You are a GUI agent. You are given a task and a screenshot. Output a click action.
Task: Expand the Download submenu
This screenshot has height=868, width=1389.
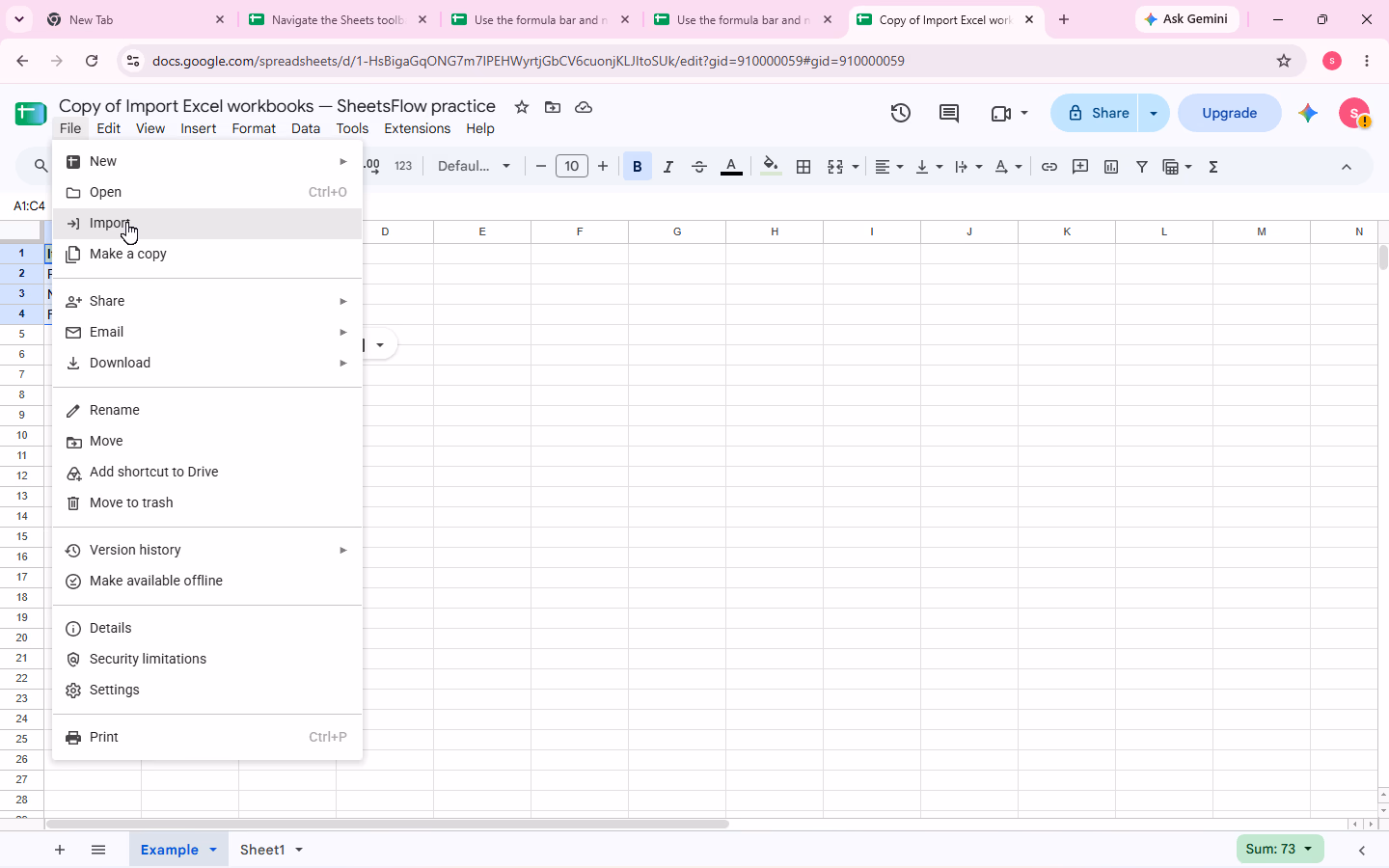207,363
